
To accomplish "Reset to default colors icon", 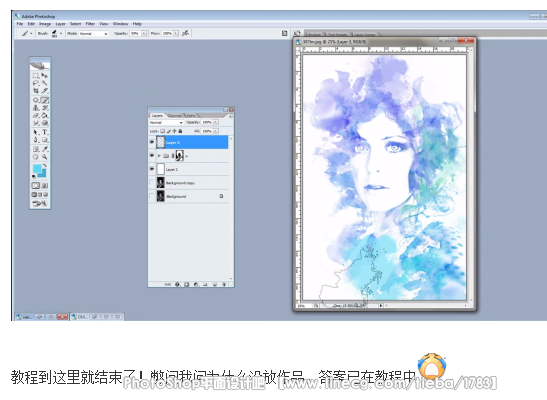I will coord(34,176).
